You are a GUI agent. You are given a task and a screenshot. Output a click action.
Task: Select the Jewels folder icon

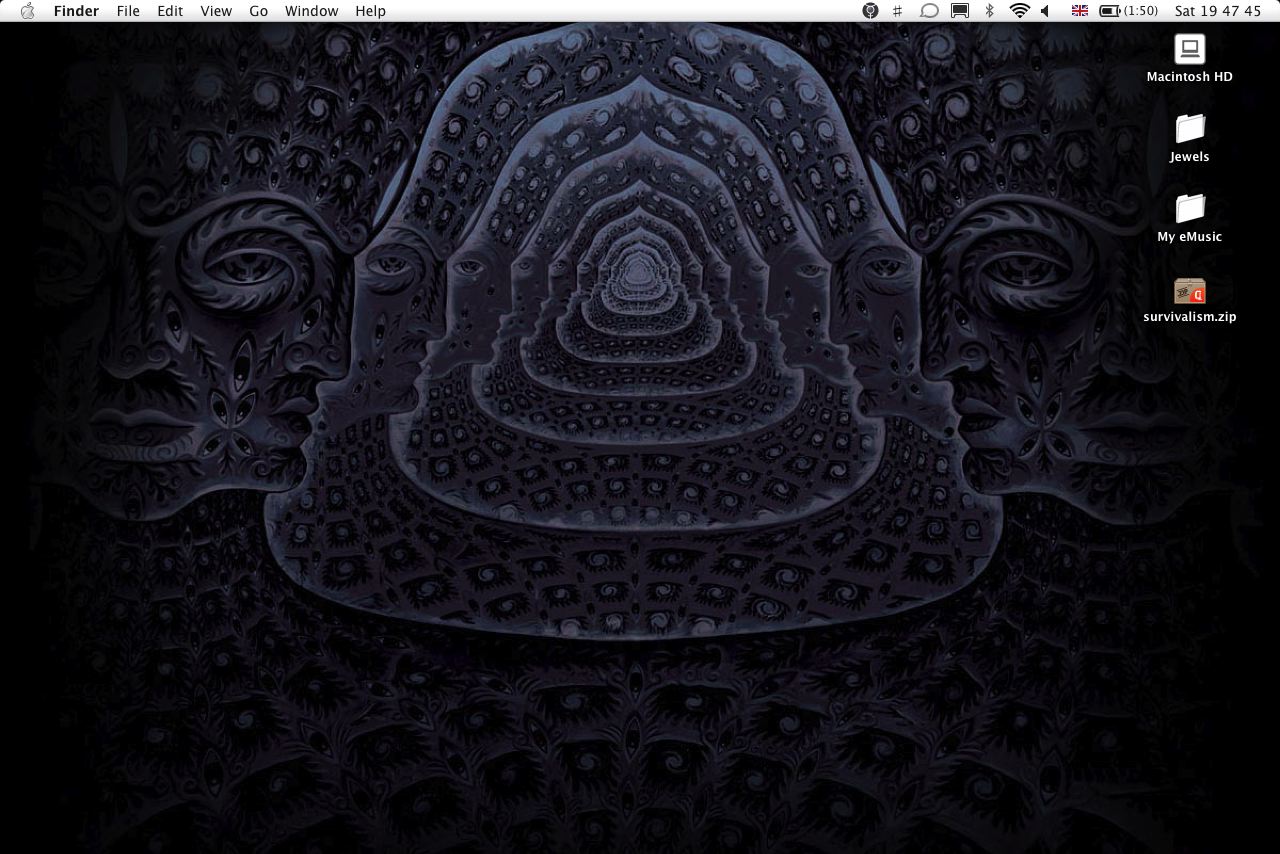[1190, 128]
